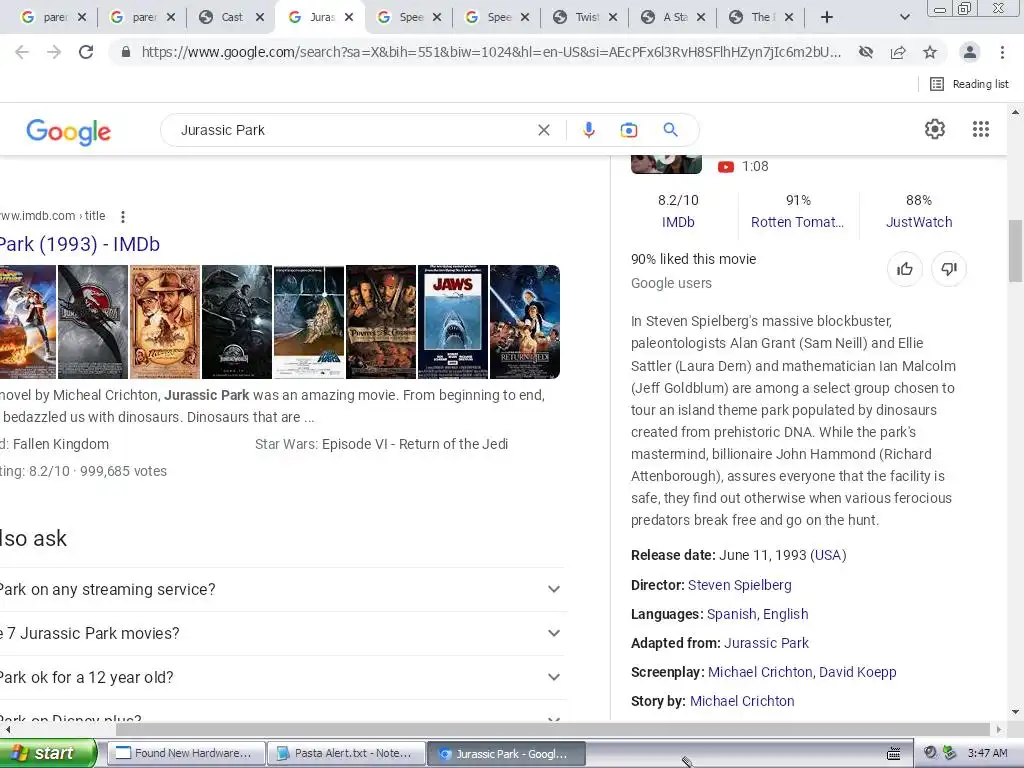Open Park (1993) - IMDb result
1024x768 pixels.
pyautogui.click(x=80, y=244)
